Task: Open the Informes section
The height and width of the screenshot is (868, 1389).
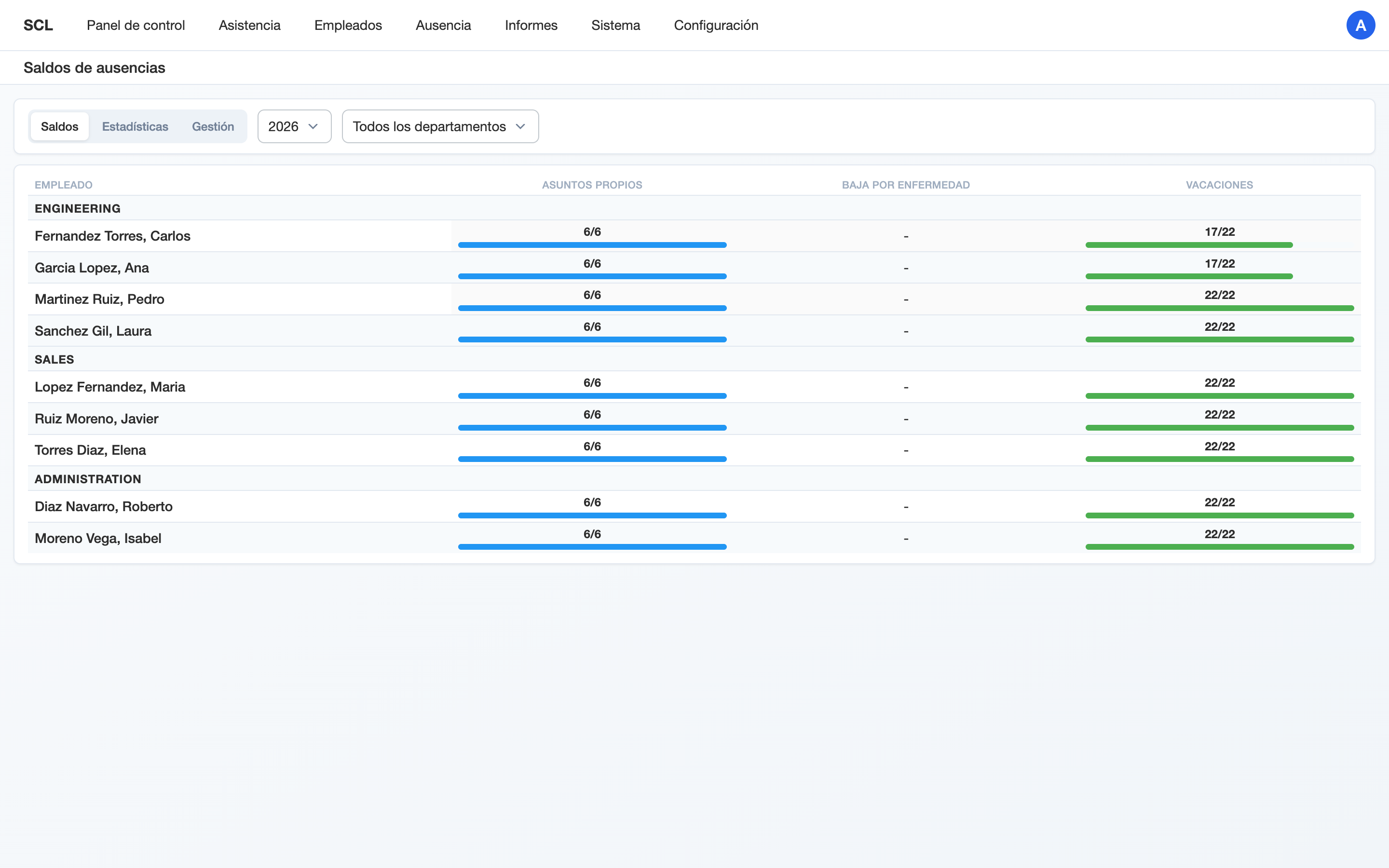Action: (531, 25)
